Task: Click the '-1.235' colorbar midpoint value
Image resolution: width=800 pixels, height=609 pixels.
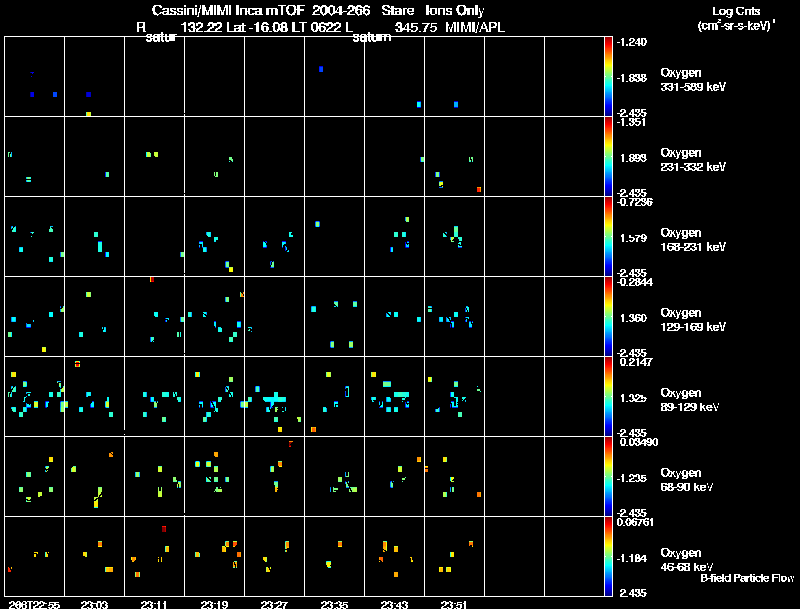Action: pos(632,478)
